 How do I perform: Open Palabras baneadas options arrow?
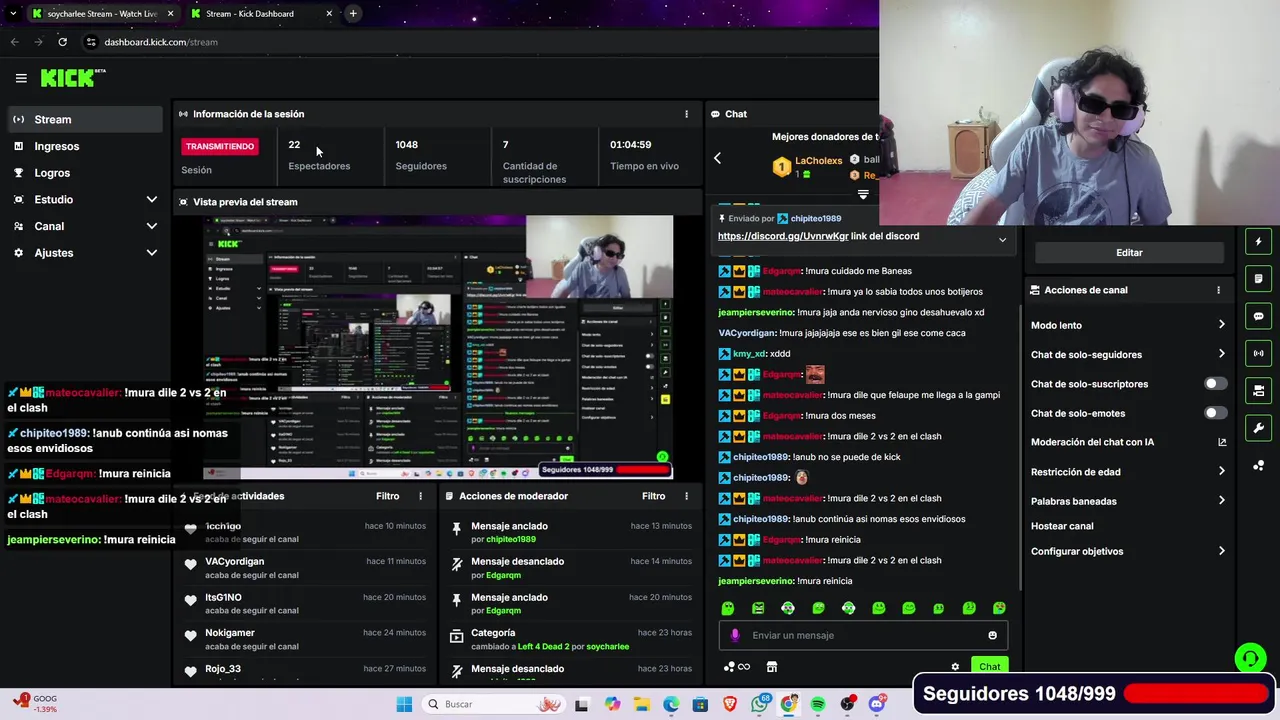tap(1221, 501)
